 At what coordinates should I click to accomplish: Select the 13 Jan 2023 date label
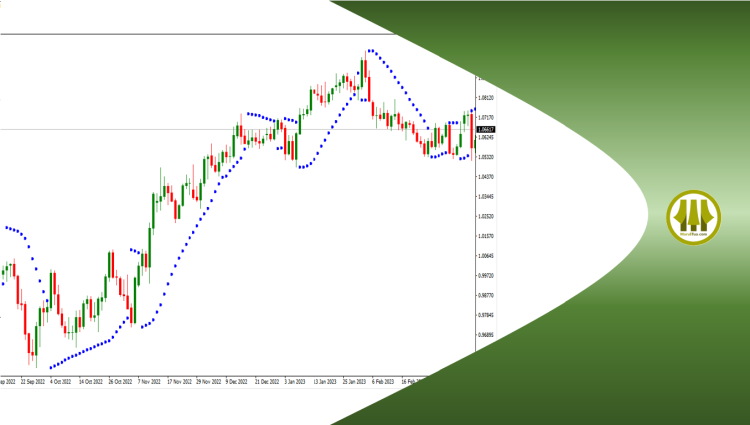coord(325,382)
